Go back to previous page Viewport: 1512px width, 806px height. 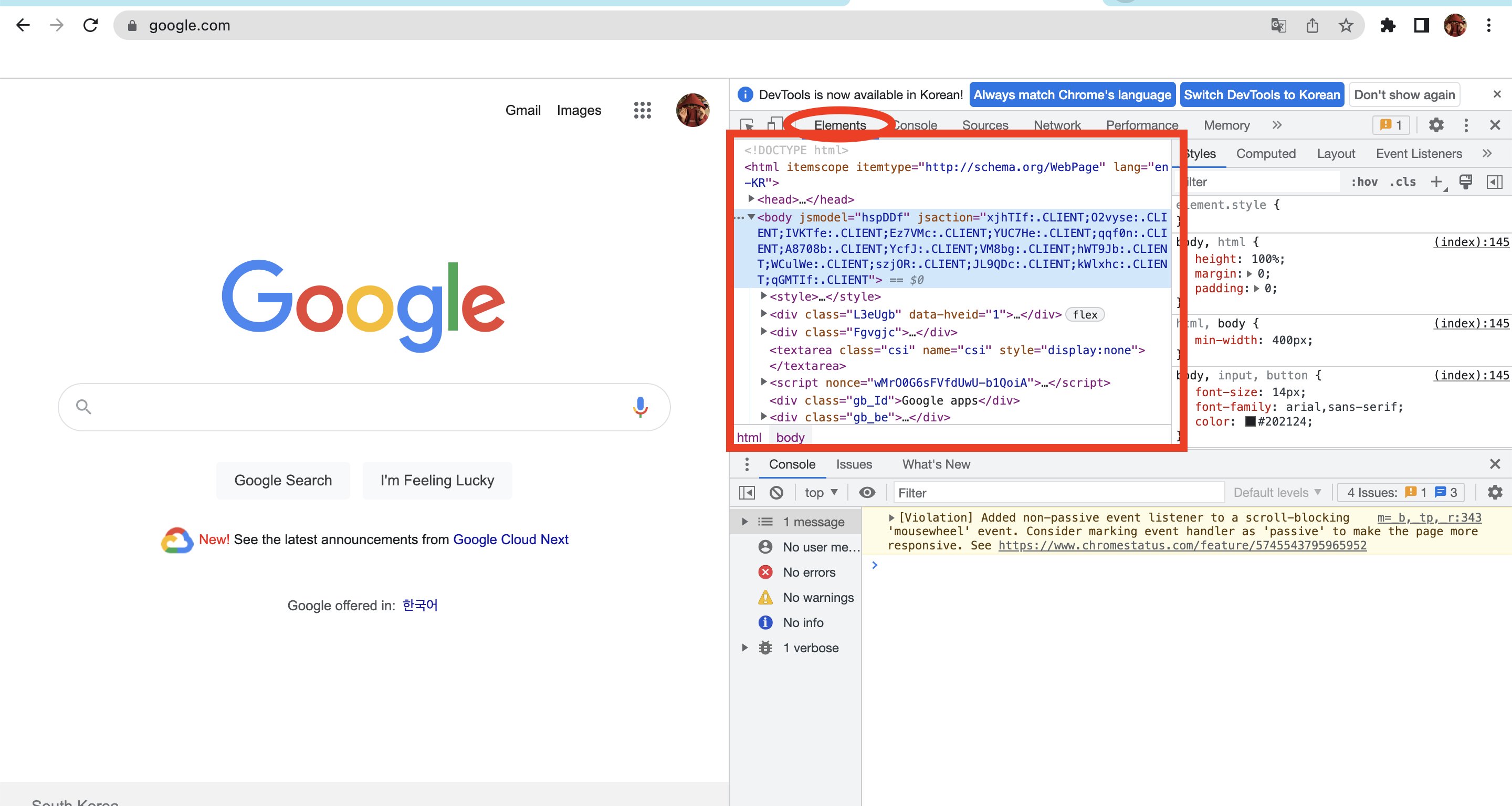[x=23, y=25]
